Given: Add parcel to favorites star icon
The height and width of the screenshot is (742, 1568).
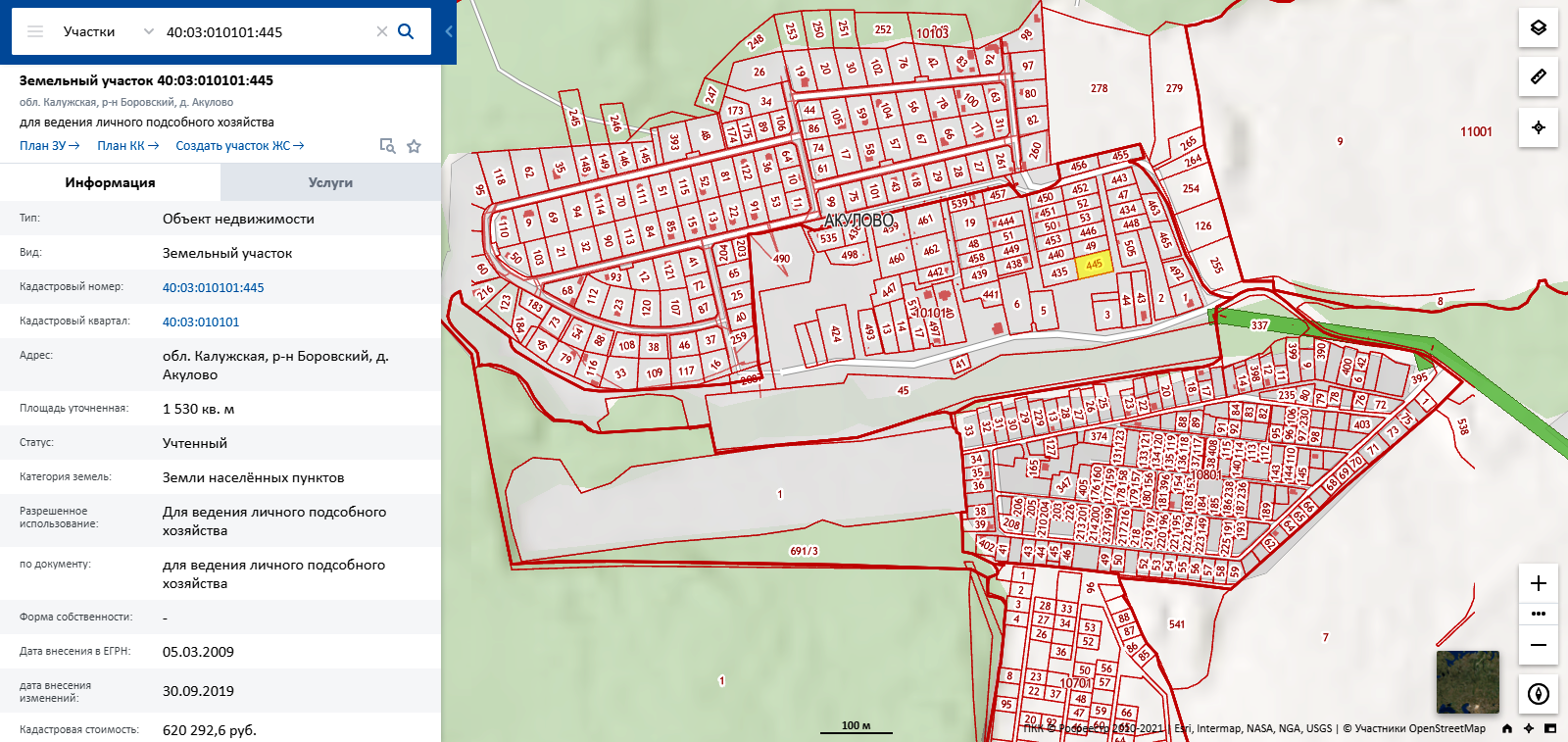Looking at the screenshot, I should (415, 146).
